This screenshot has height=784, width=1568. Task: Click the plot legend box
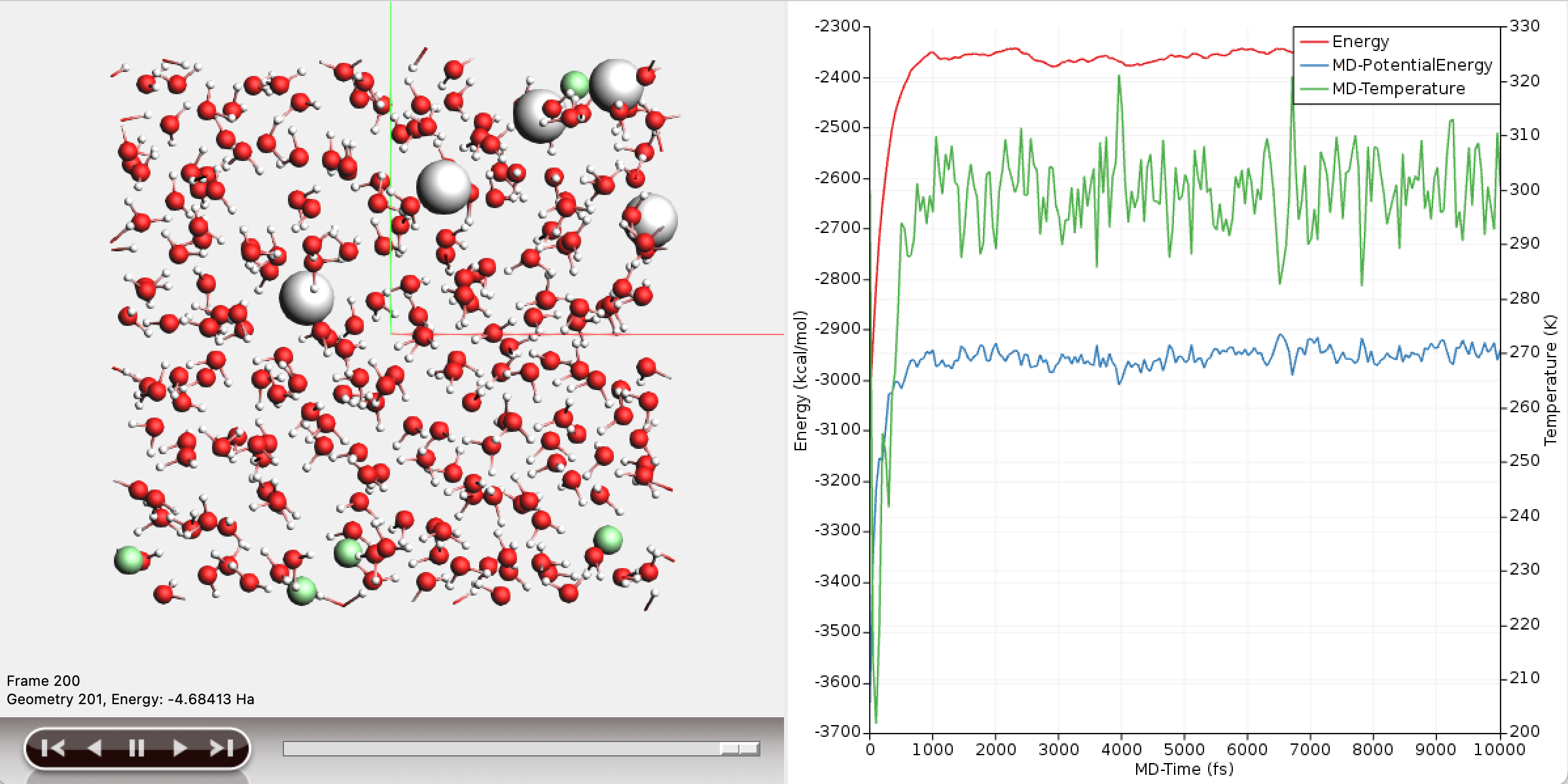click(1395, 65)
